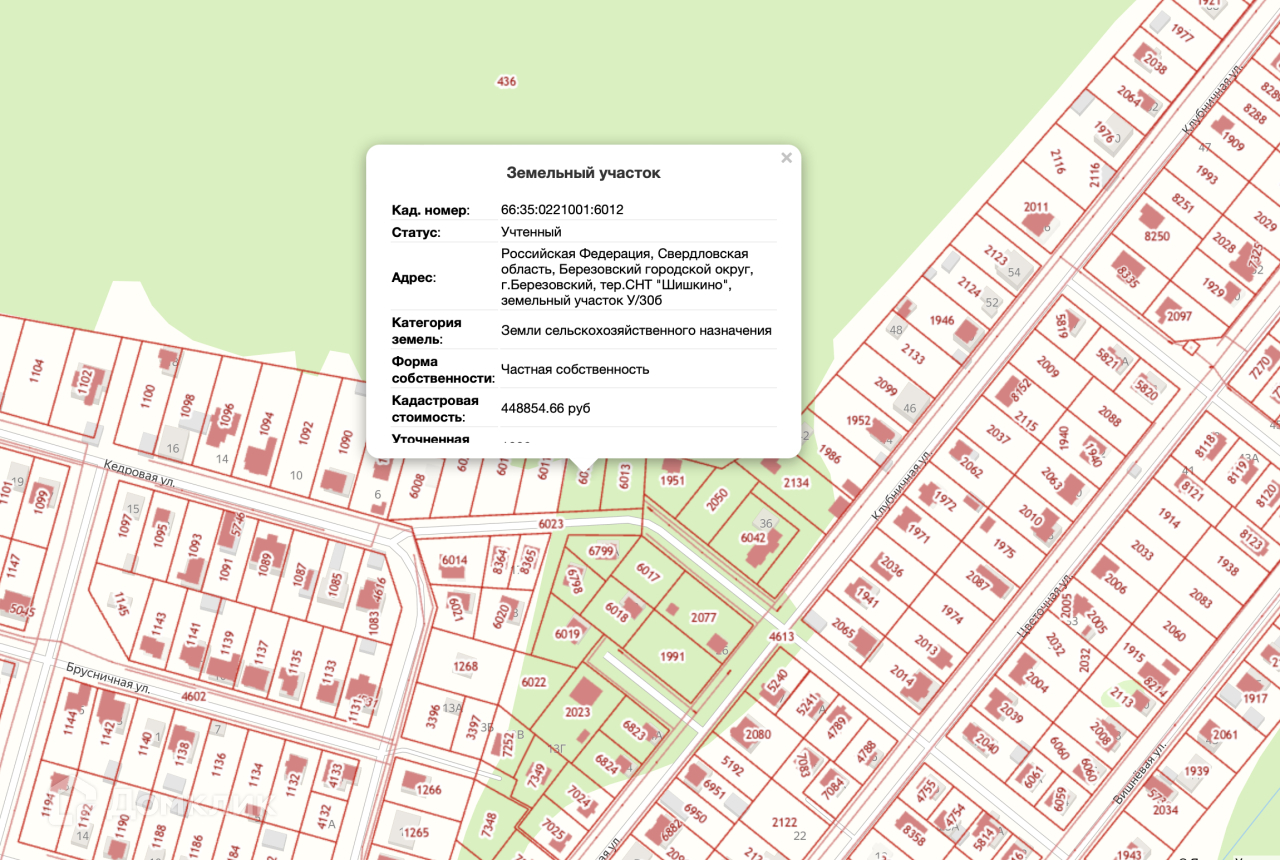Click the Земельный участок popup title

(583, 173)
